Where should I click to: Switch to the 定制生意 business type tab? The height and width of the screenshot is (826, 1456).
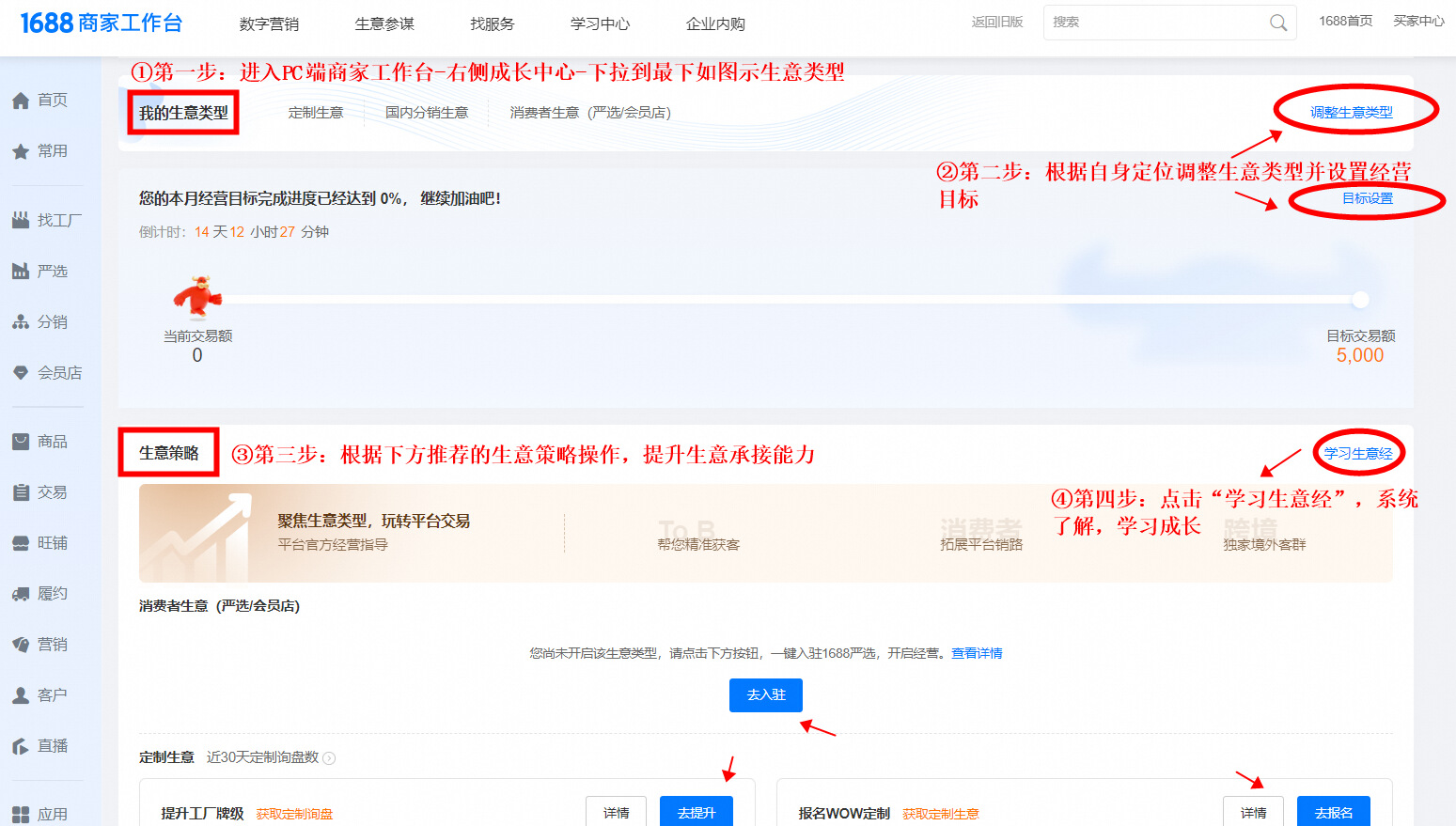pyautogui.click(x=316, y=113)
